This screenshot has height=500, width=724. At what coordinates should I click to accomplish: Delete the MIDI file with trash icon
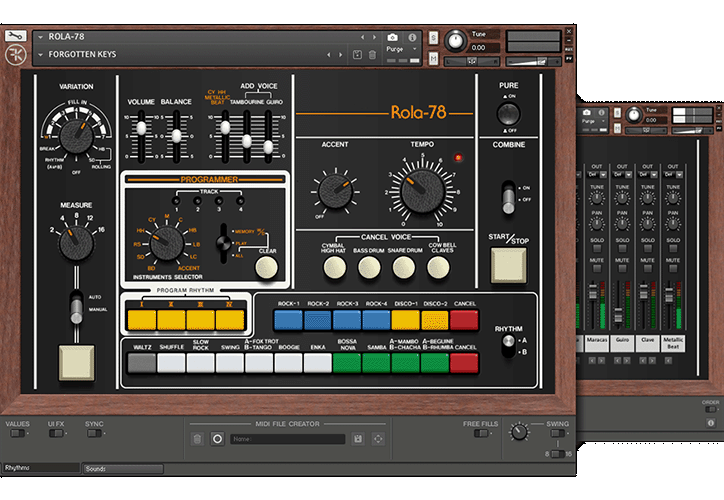tap(197, 439)
